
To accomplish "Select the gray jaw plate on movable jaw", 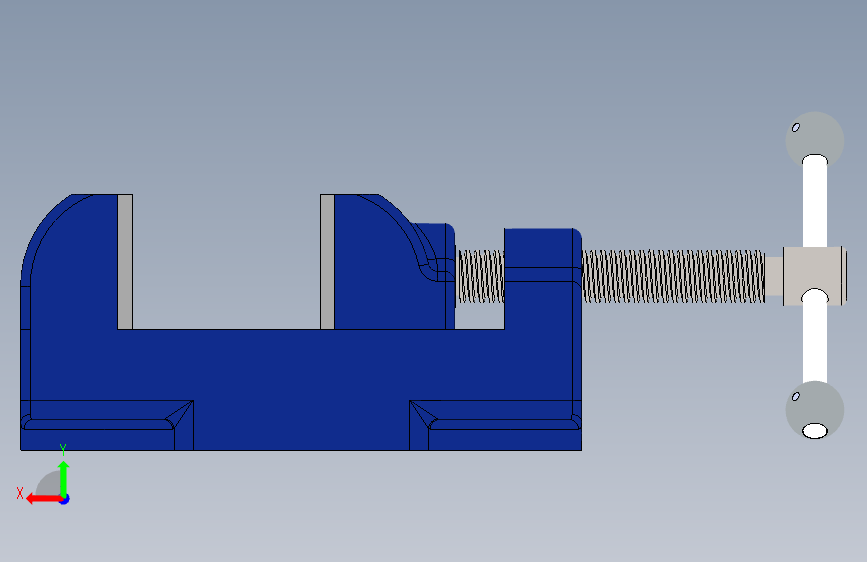I will tap(327, 262).
